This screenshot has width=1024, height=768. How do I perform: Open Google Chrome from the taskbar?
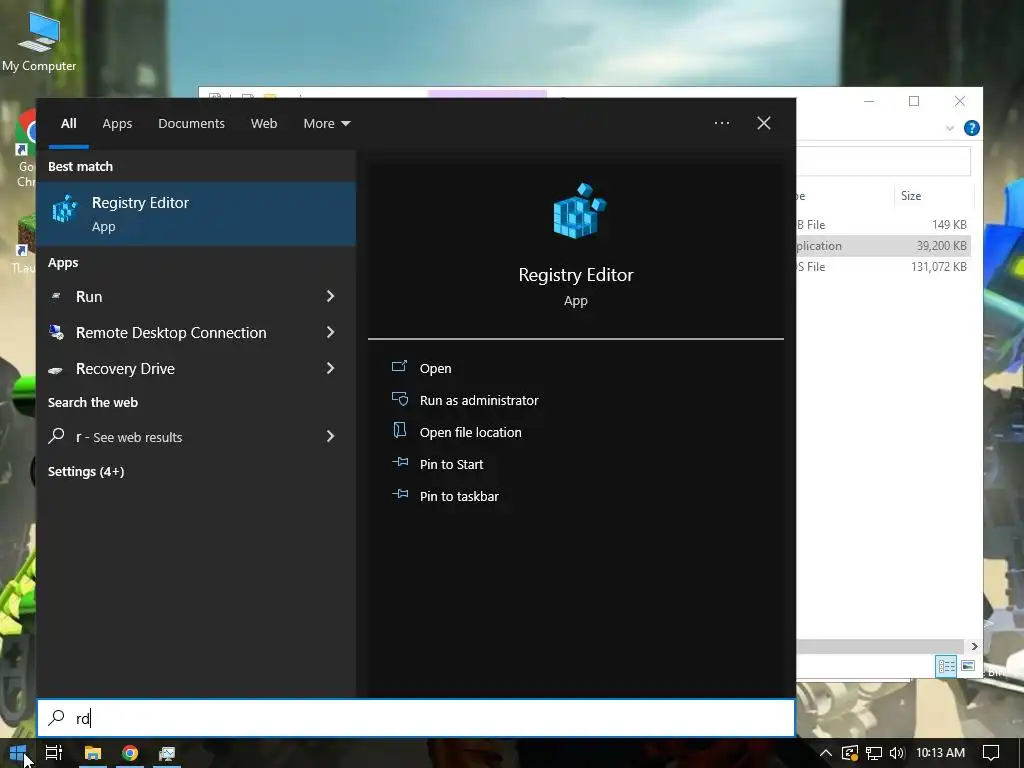pyautogui.click(x=130, y=753)
